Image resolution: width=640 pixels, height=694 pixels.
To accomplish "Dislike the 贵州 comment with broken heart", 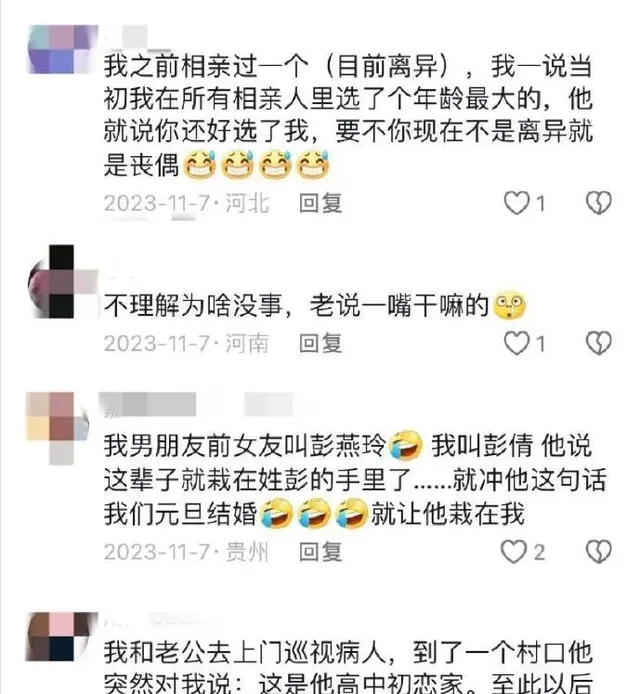I will (599, 552).
